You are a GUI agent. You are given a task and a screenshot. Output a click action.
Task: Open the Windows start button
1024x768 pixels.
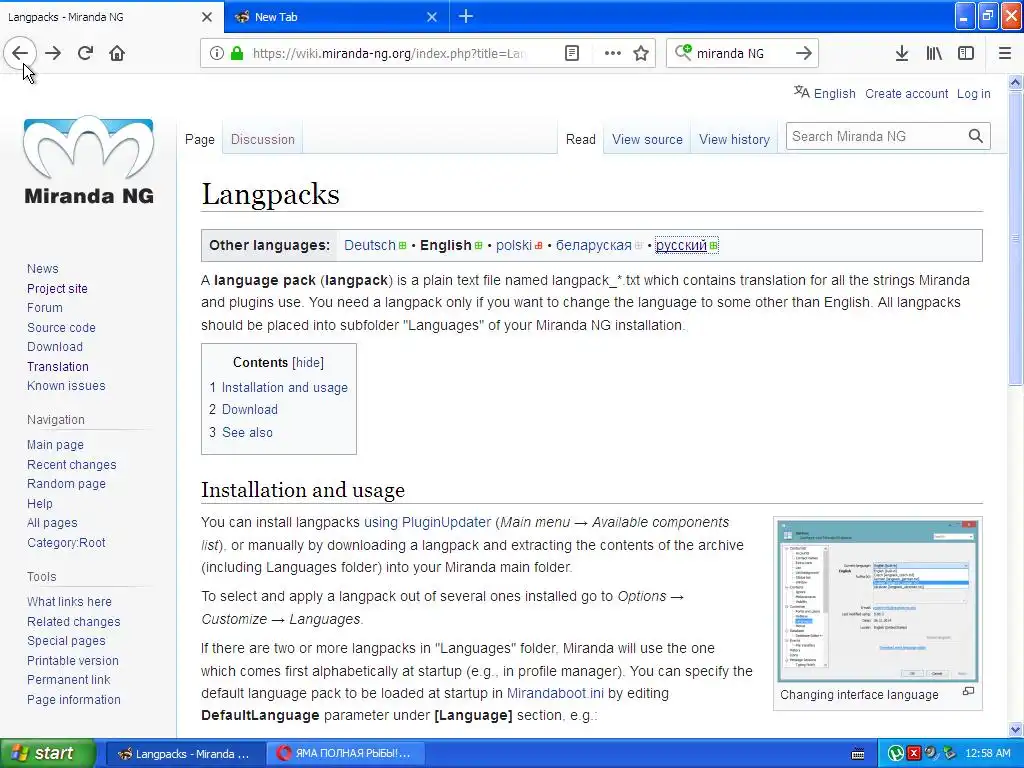pyautogui.click(x=47, y=754)
